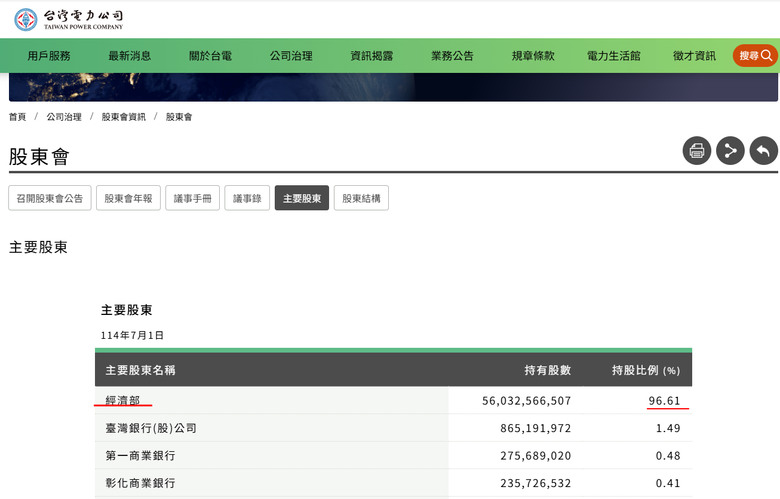Image resolution: width=780 pixels, height=499 pixels.
Task: Open the 最新消息 menu
Action: (x=129, y=56)
